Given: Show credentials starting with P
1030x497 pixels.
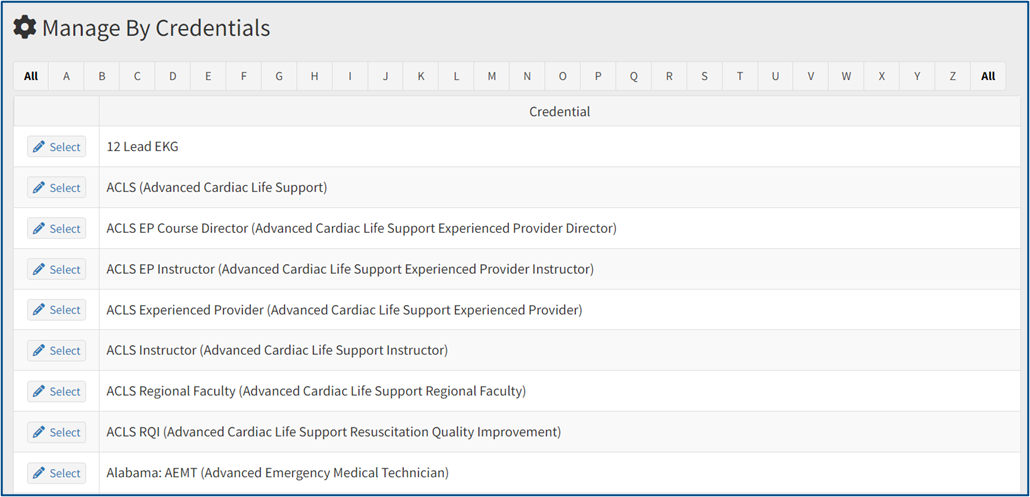Looking at the screenshot, I should coord(598,76).
